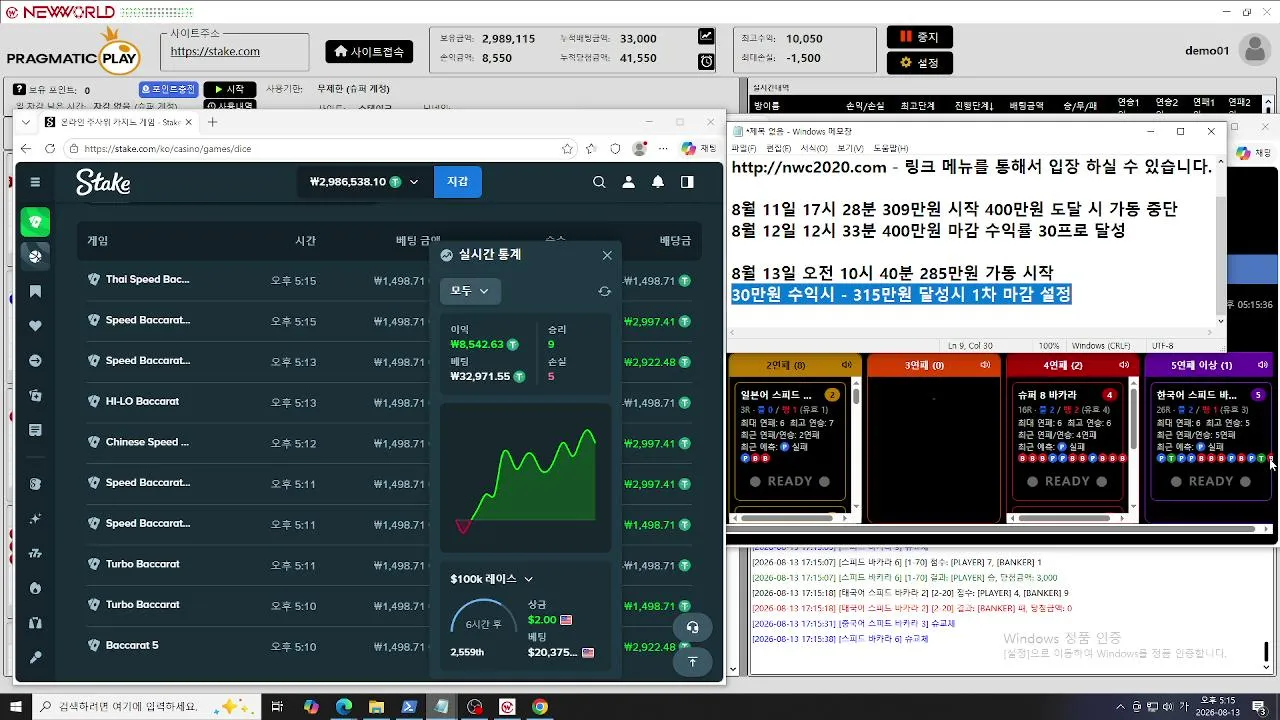Viewport: 1280px width, 720px height.
Task: Open the 파일 menu in Notepad
Action: [742, 148]
